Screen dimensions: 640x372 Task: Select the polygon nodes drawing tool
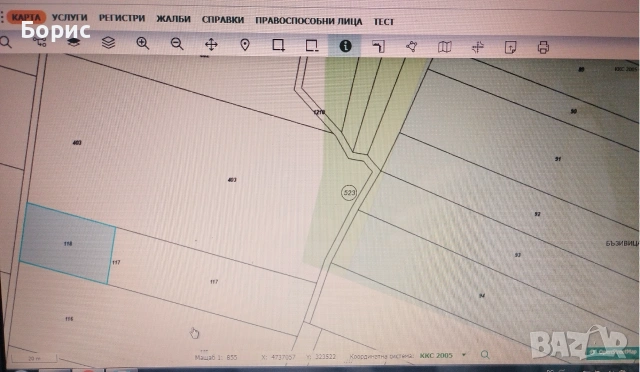point(411,46)
